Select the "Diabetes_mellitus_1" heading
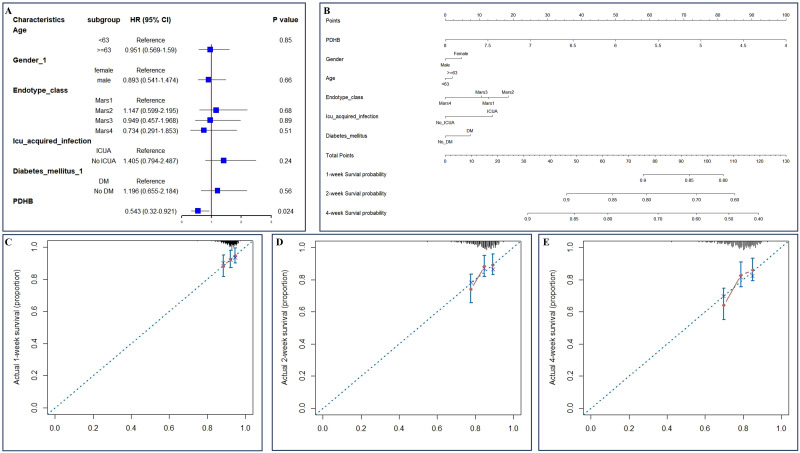Image resolution: width=800 pixels, height=453 pixels. [47, 171]
